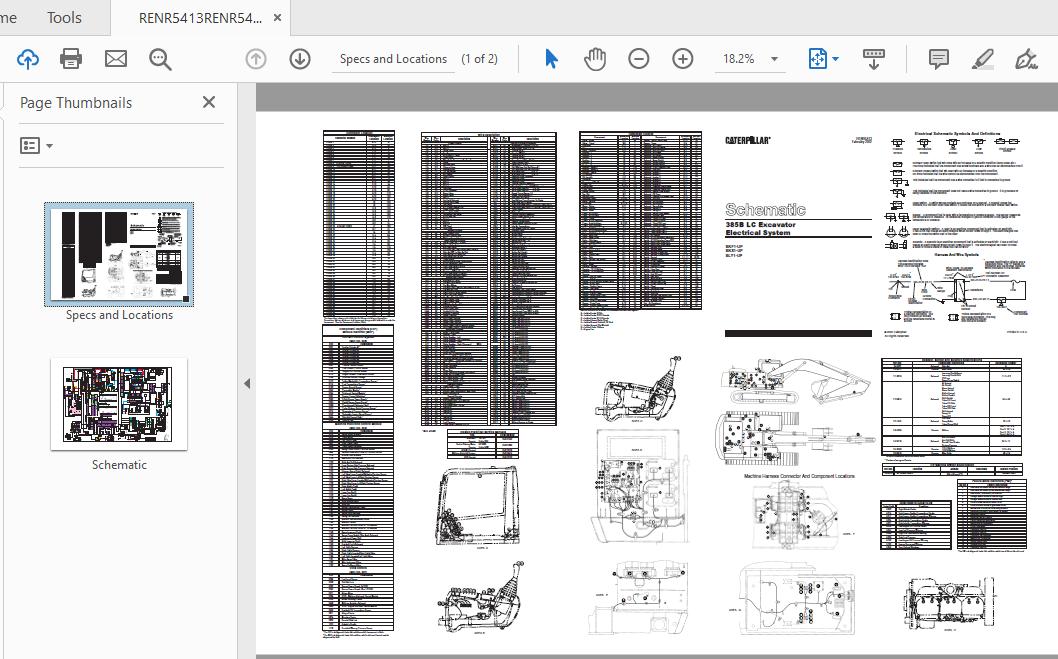Click the Caterpillar logo in the document
The image size is (1058, 659).
(748, 140)
